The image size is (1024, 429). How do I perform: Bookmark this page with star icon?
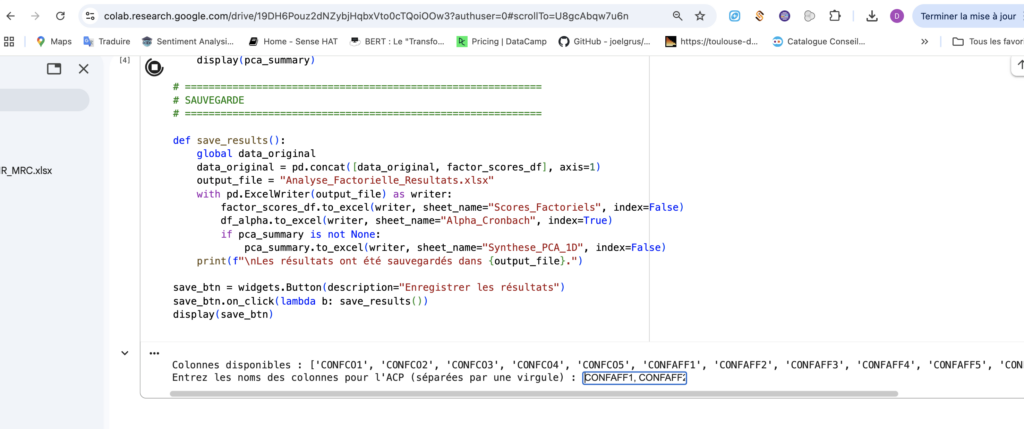tap(700, 16)
